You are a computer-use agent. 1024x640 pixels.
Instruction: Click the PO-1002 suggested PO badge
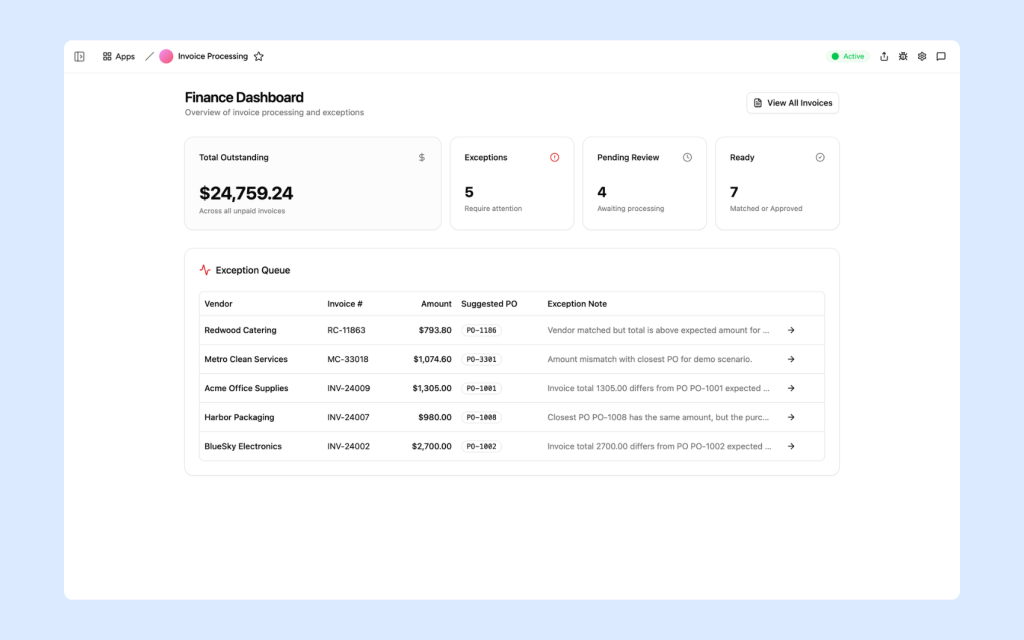tap(481, 447)
